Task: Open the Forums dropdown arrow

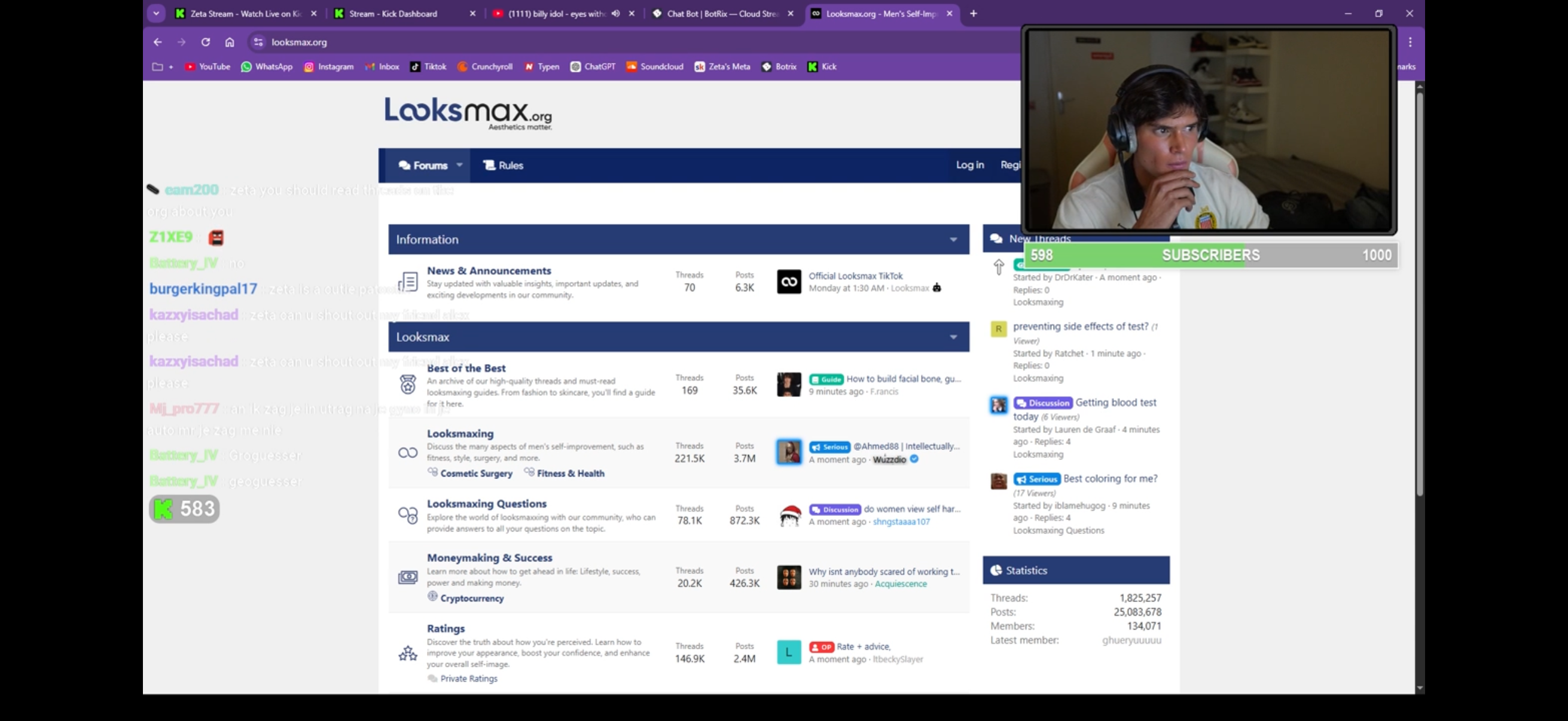Action: [x=459, y=165]
